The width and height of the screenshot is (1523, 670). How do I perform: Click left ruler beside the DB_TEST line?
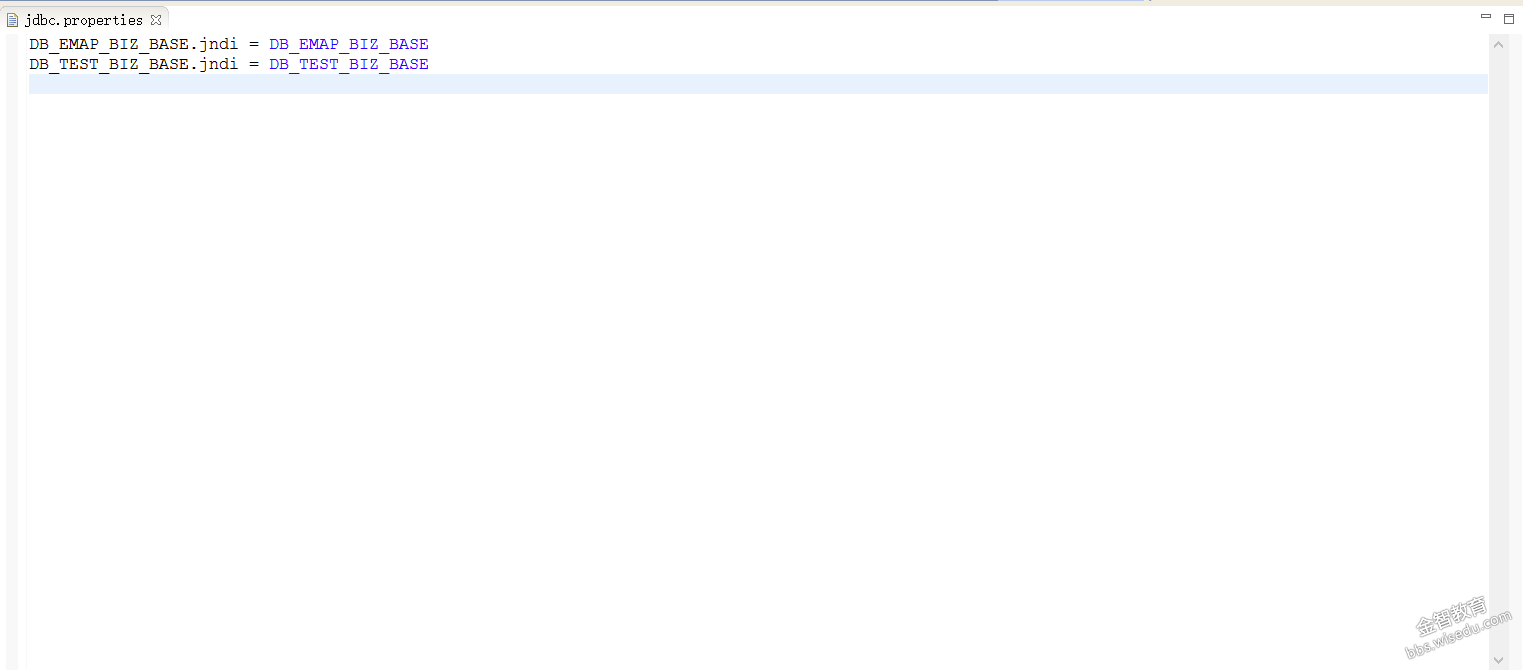(x=12, y=64)
